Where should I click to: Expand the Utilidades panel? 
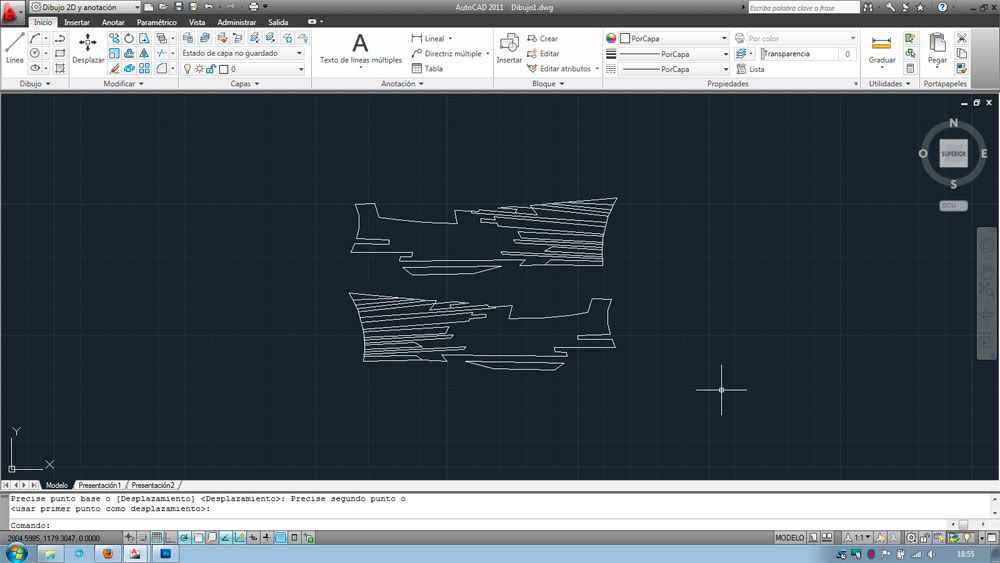coord(890,84)
